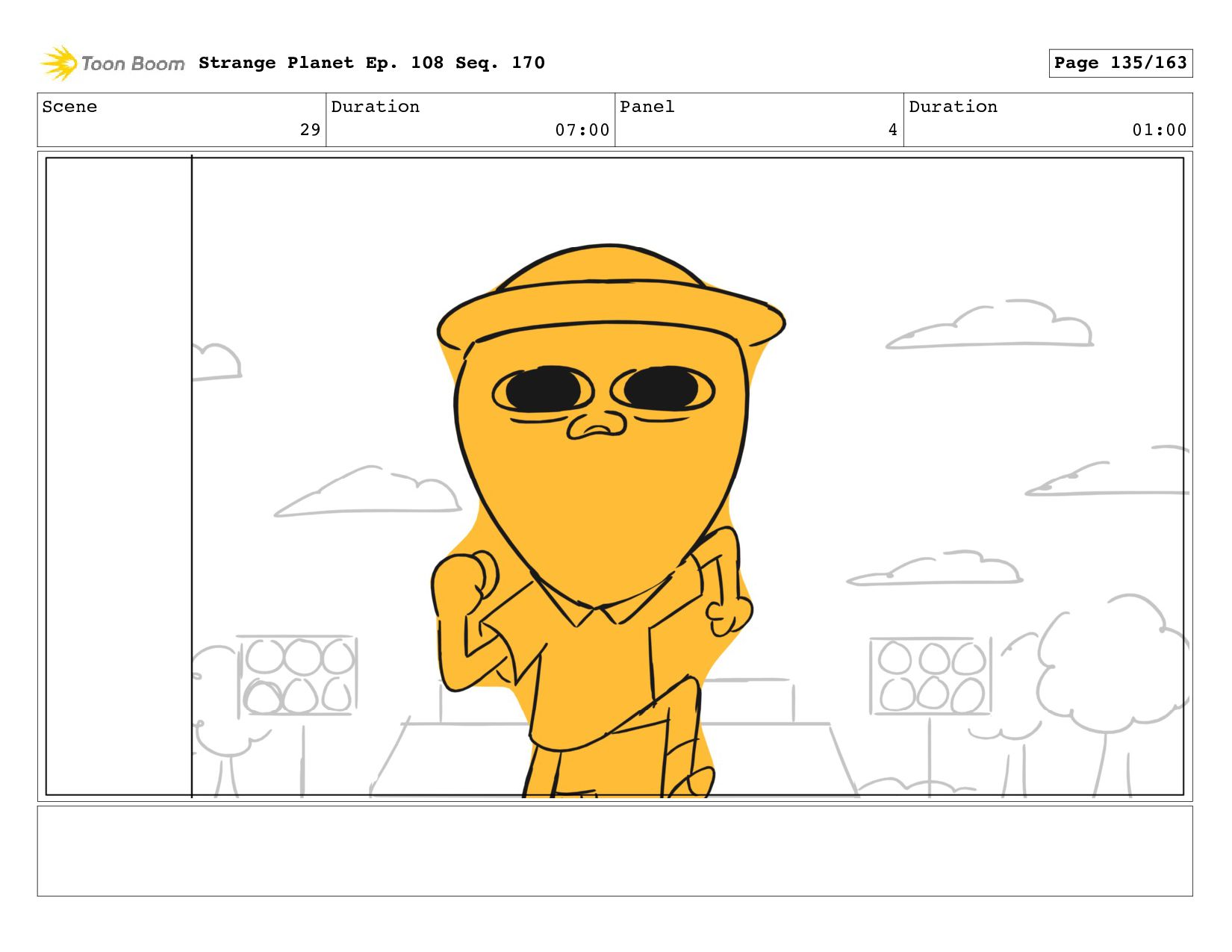Click the "Duration" label above 01:00
The height and width of the screenshot is (952, 1232).
[x=953, y=107]
